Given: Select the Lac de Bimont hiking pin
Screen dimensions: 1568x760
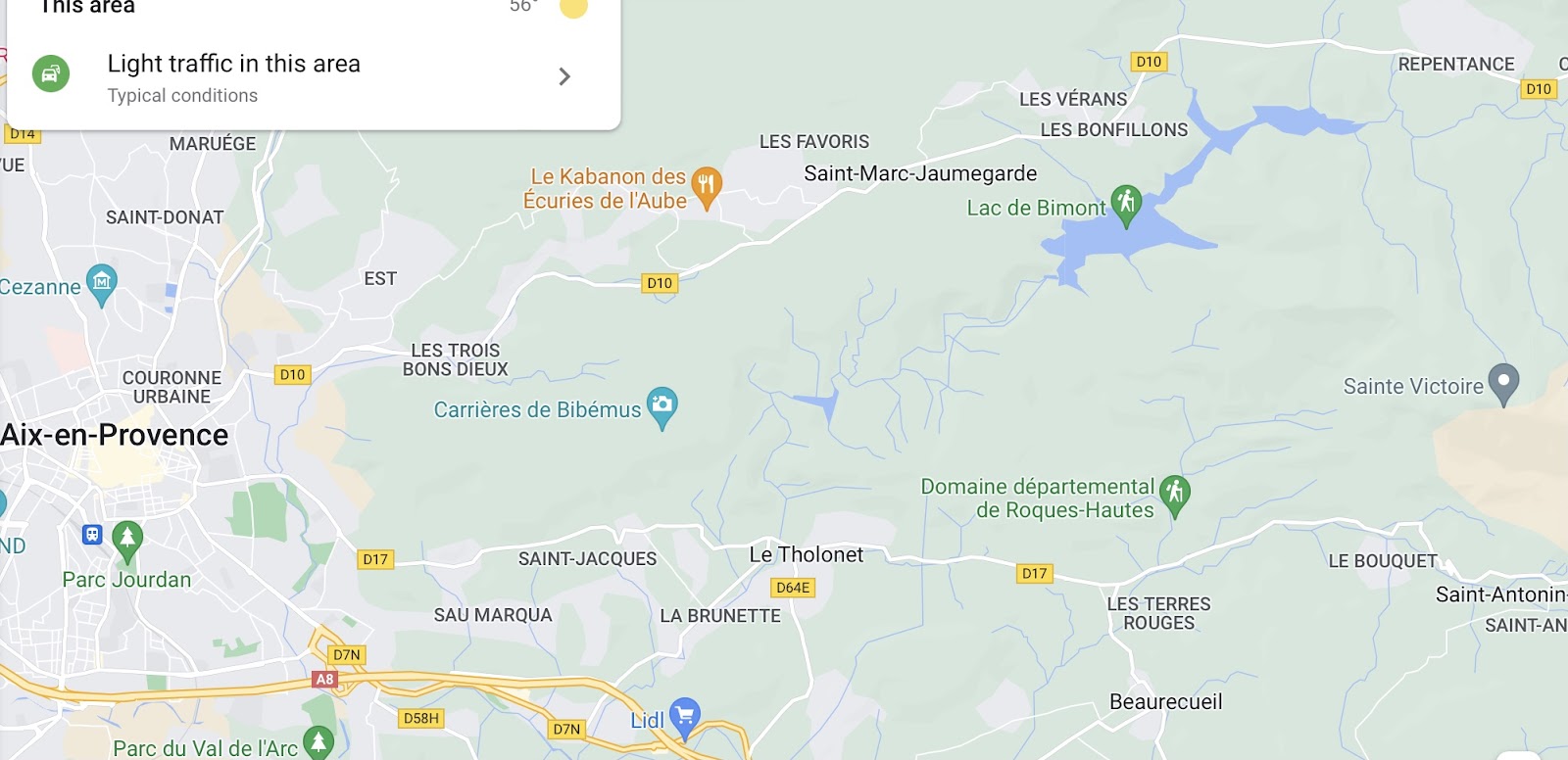Looking at the screenshot, I should 1126,205.
